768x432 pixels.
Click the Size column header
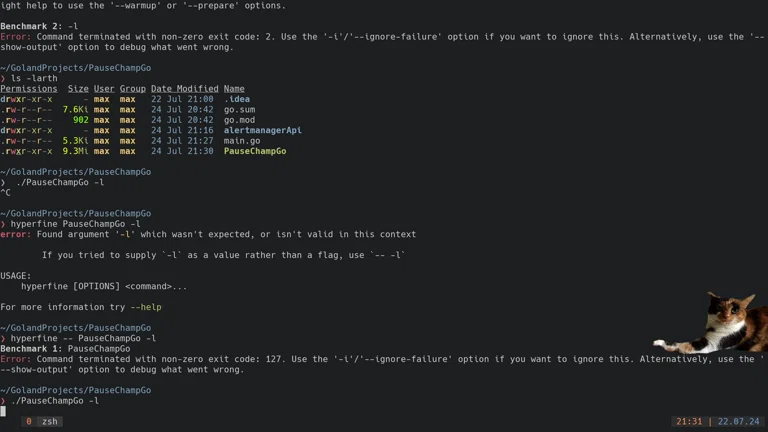tap(78, 89)
